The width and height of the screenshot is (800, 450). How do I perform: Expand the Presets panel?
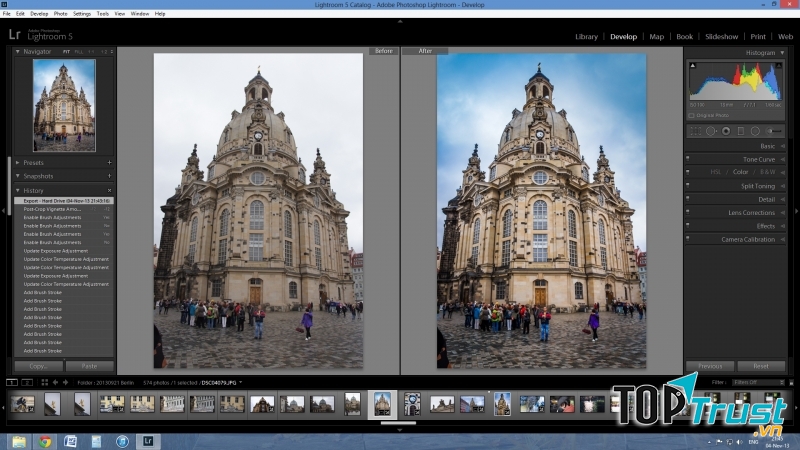17,163
